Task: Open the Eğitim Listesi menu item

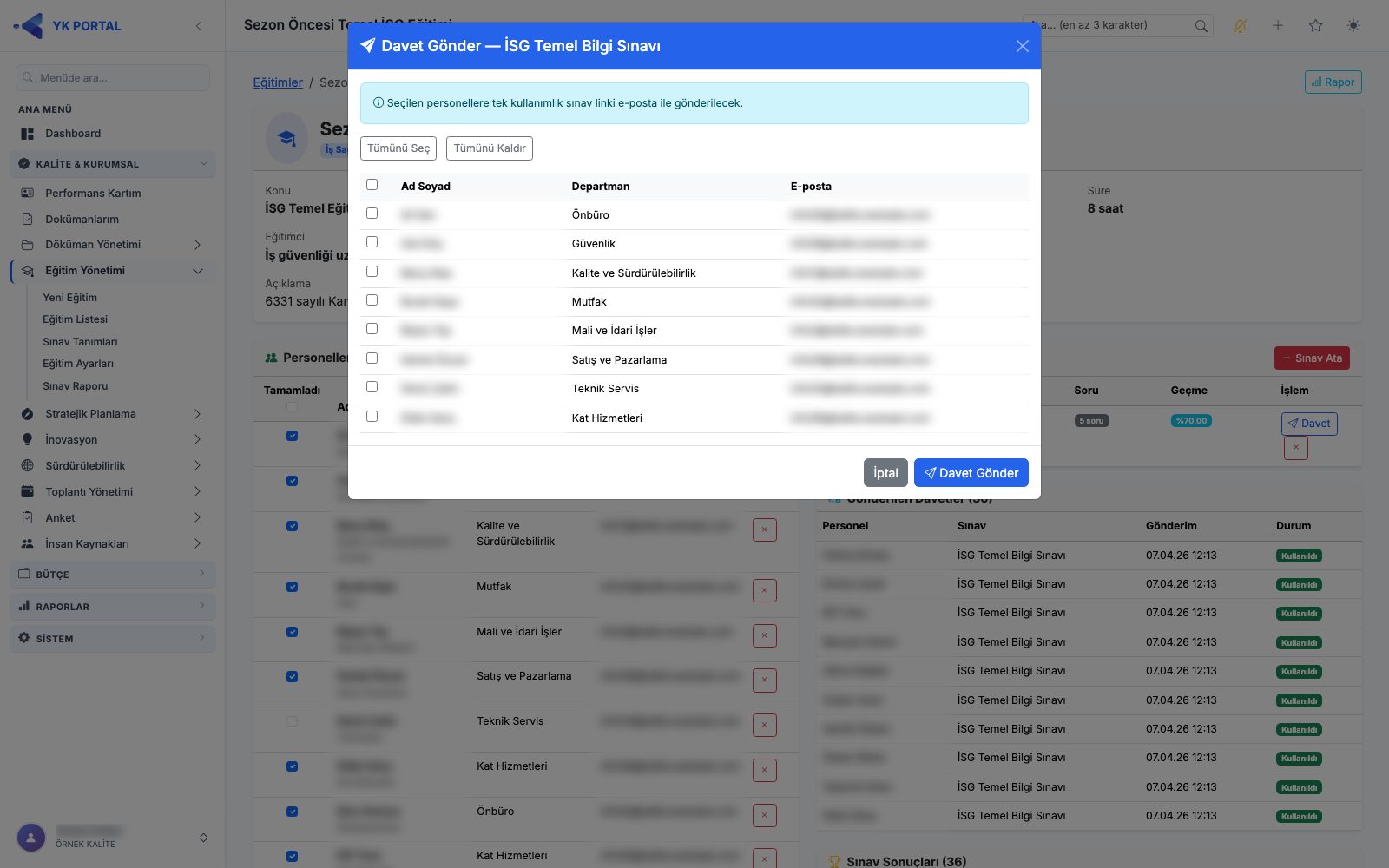Action: pos(75,319)
